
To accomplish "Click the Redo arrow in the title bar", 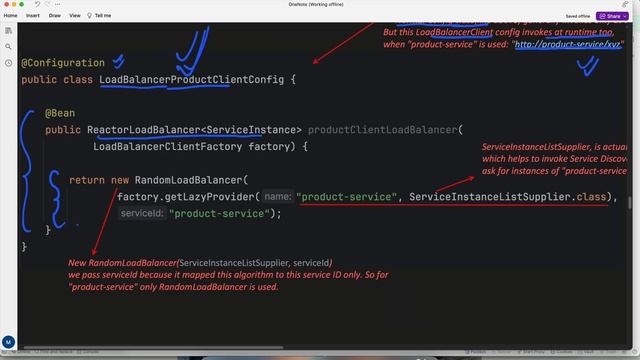I will tap(47, 4).
